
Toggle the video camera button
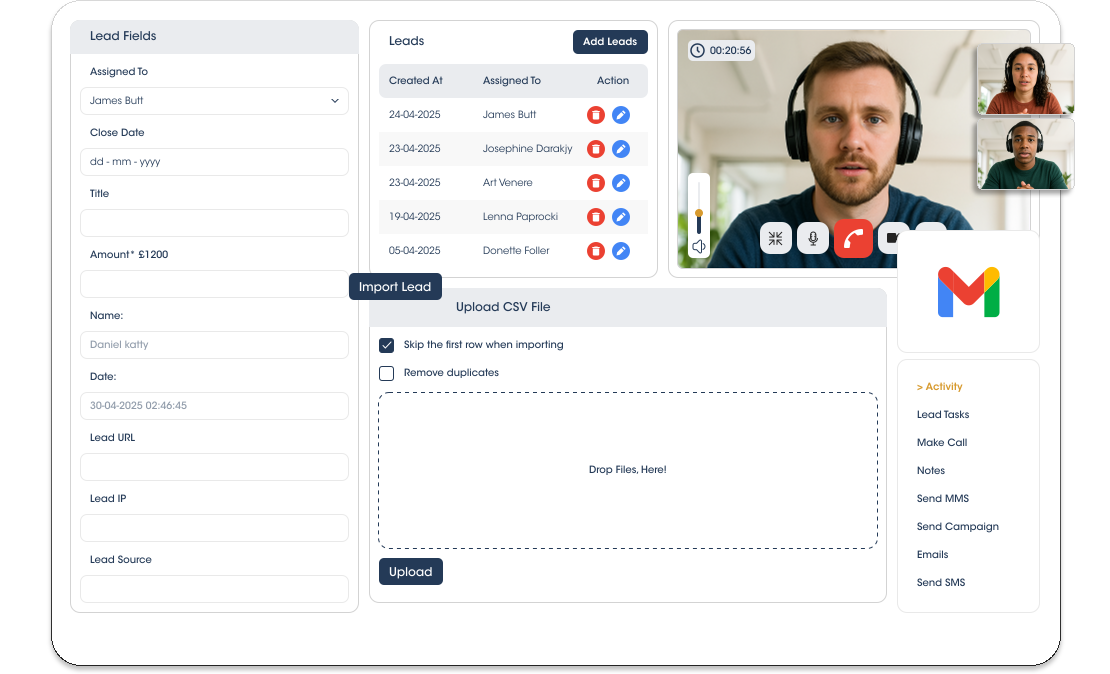(889, 239)
